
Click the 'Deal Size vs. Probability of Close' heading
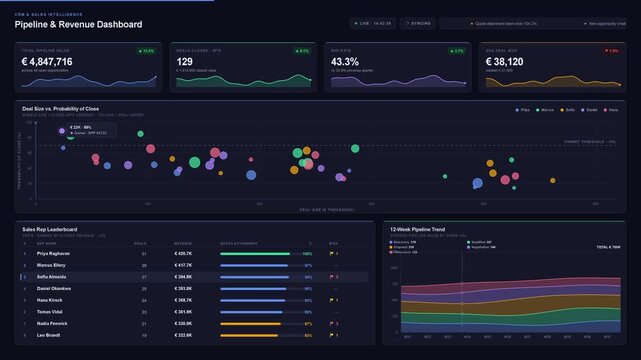61,109
